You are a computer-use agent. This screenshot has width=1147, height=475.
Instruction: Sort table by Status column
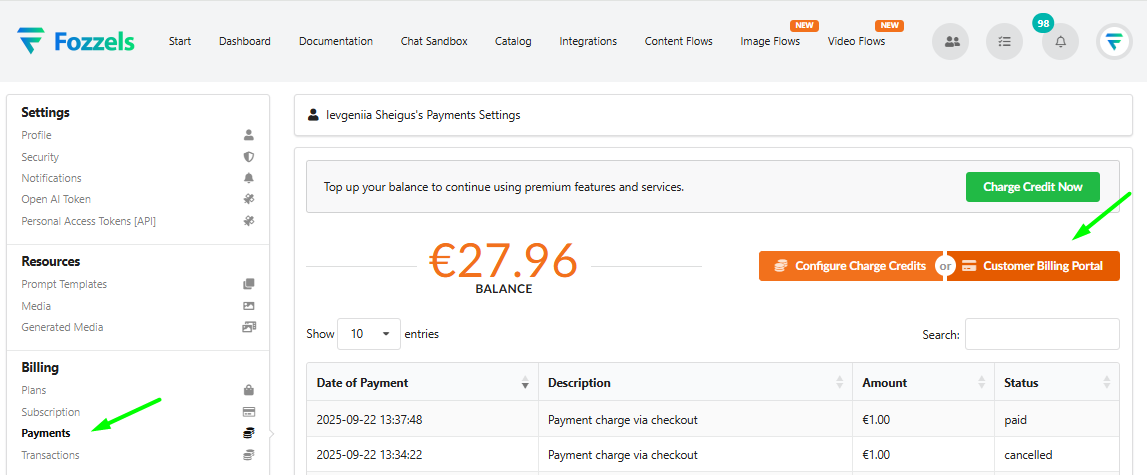(1107, 383)
